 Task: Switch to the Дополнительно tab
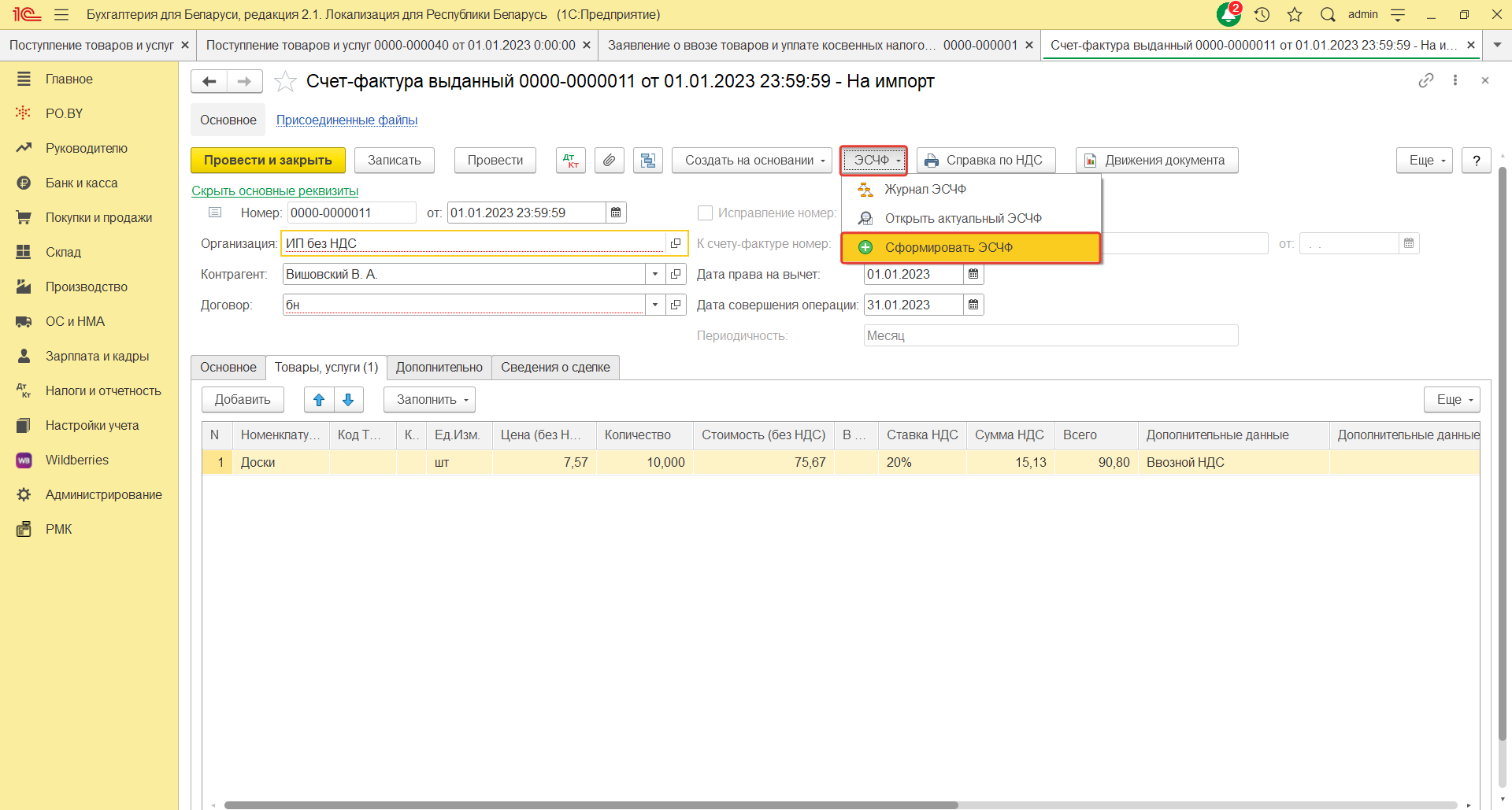[439, 367]
